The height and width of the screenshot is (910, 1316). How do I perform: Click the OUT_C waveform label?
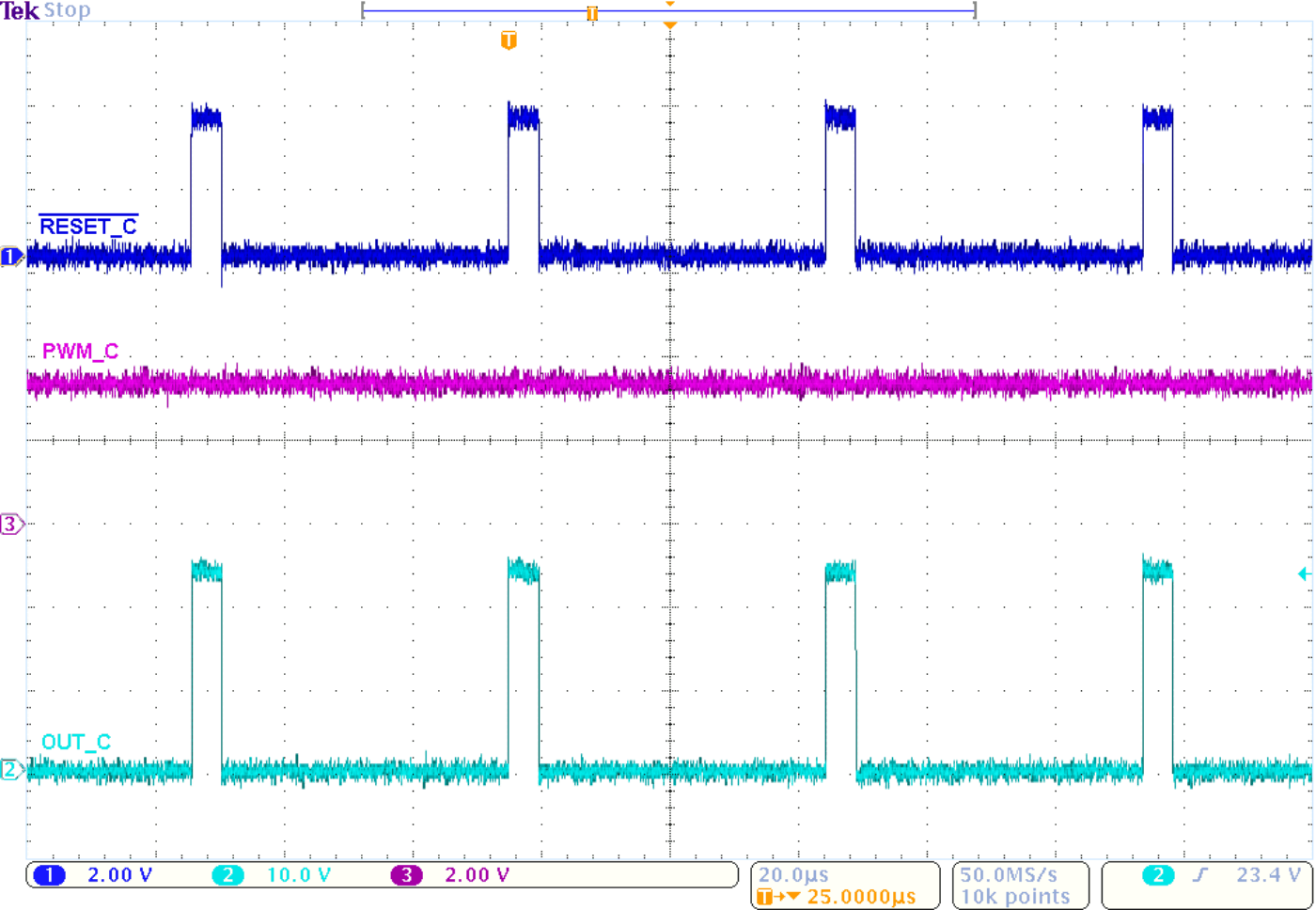pyautogui.click(x=77, y=742)
